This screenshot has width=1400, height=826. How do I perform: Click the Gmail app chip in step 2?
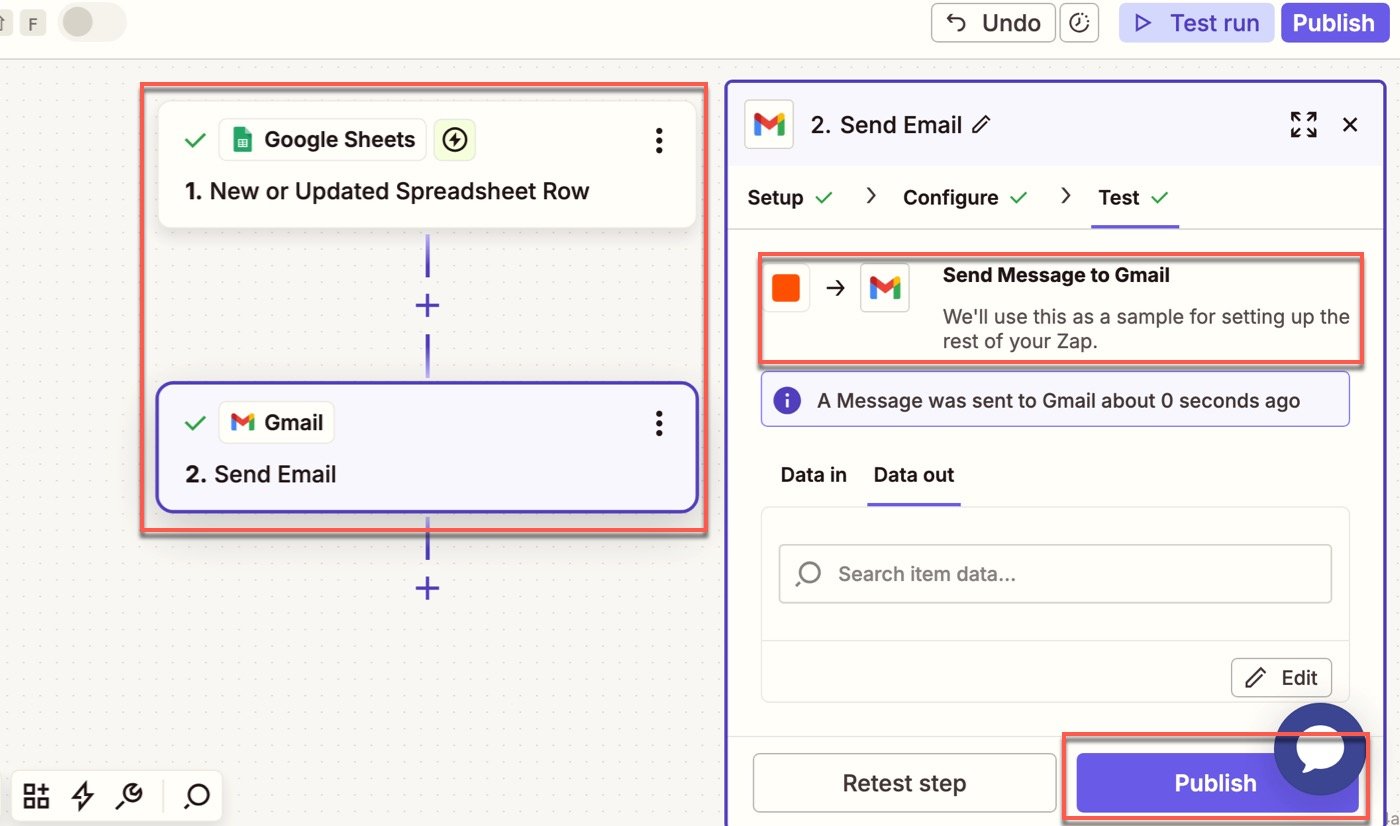click(x=277, y=423)
